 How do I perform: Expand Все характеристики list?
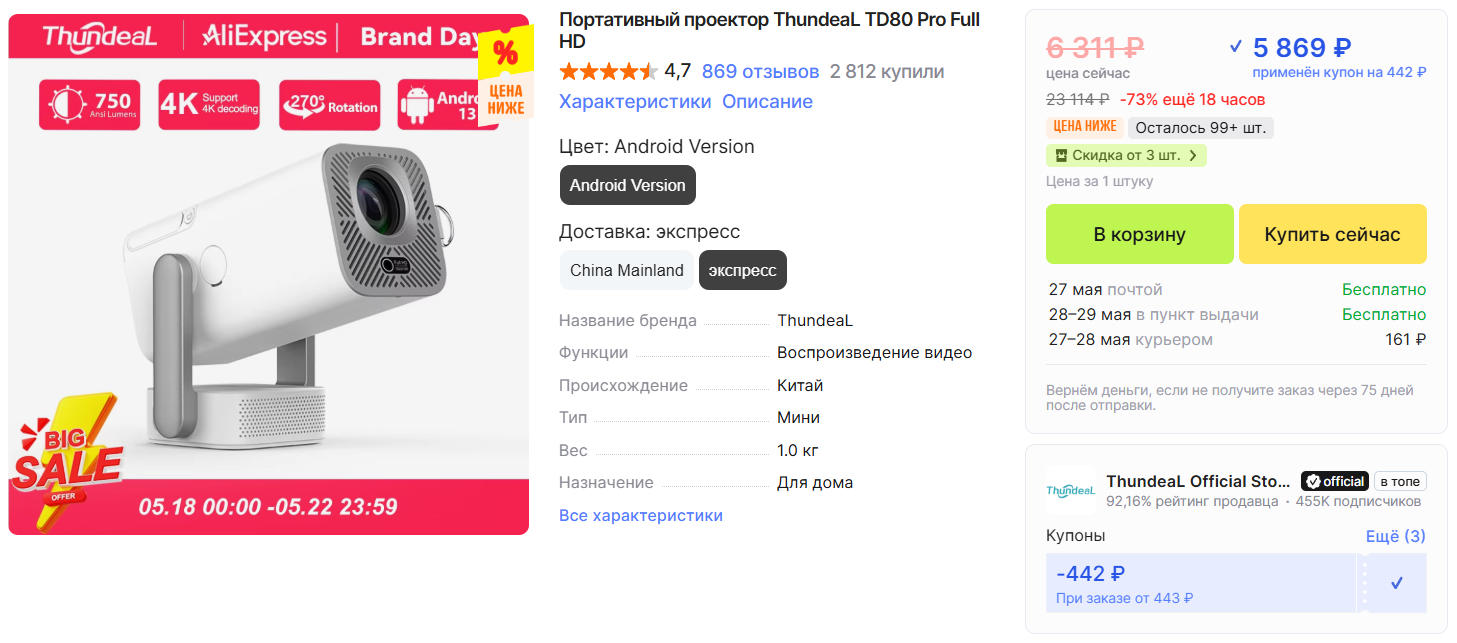[640, 516]
